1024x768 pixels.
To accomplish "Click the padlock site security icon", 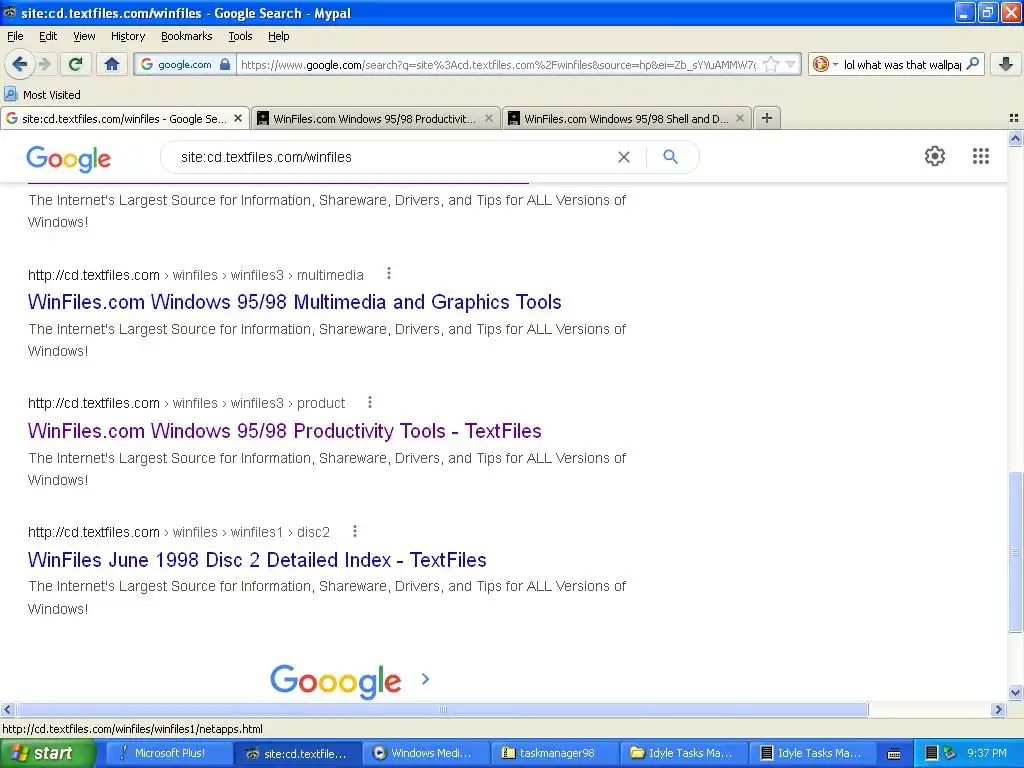I will [x=225, y=64].
